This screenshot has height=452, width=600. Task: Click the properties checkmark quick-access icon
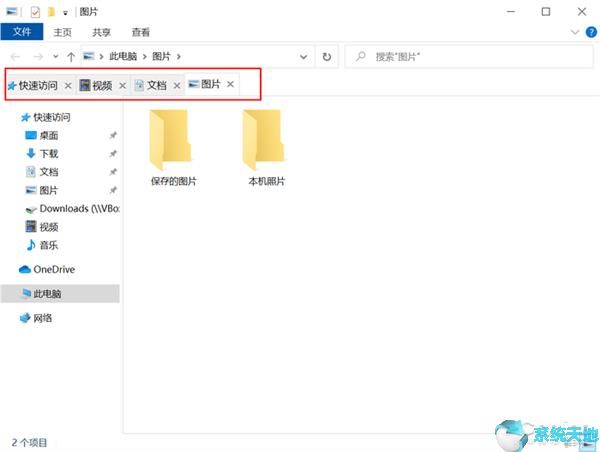pos(35,13)
